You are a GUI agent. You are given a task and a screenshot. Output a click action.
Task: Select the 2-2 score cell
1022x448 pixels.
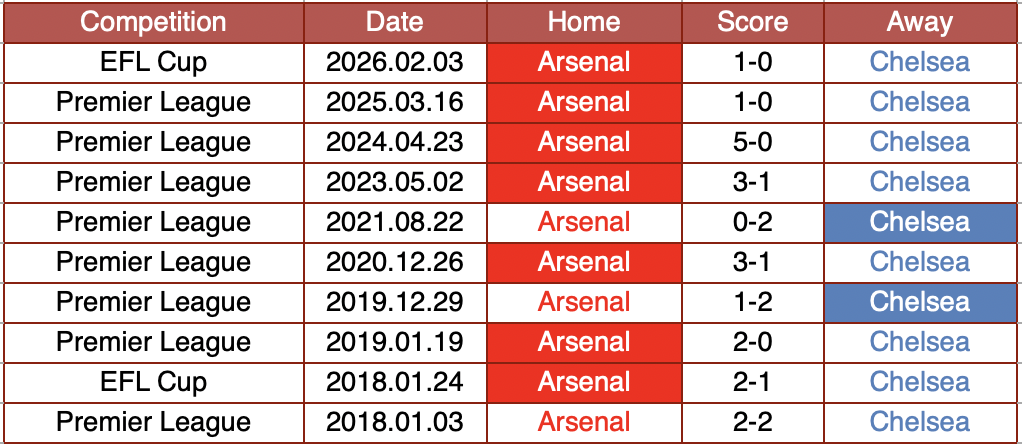[752, 422]
